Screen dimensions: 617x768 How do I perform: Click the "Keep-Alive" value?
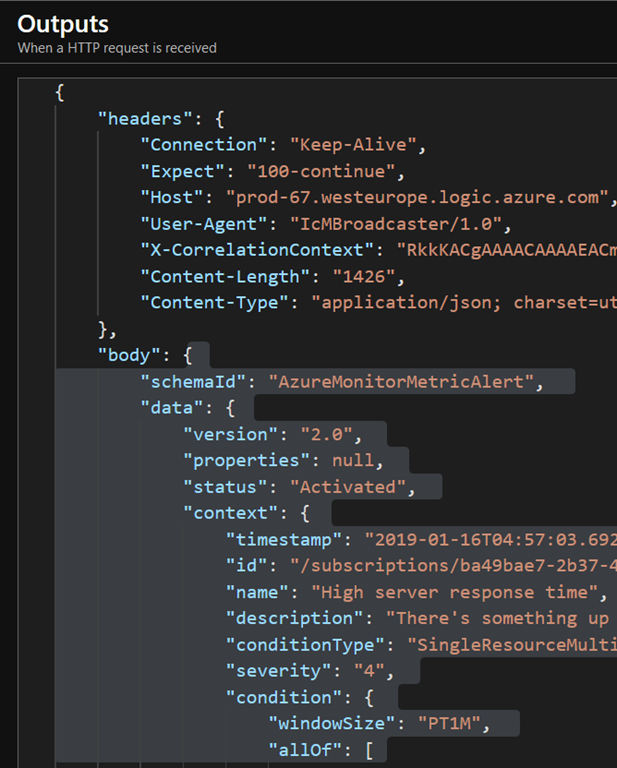(353, 145)
